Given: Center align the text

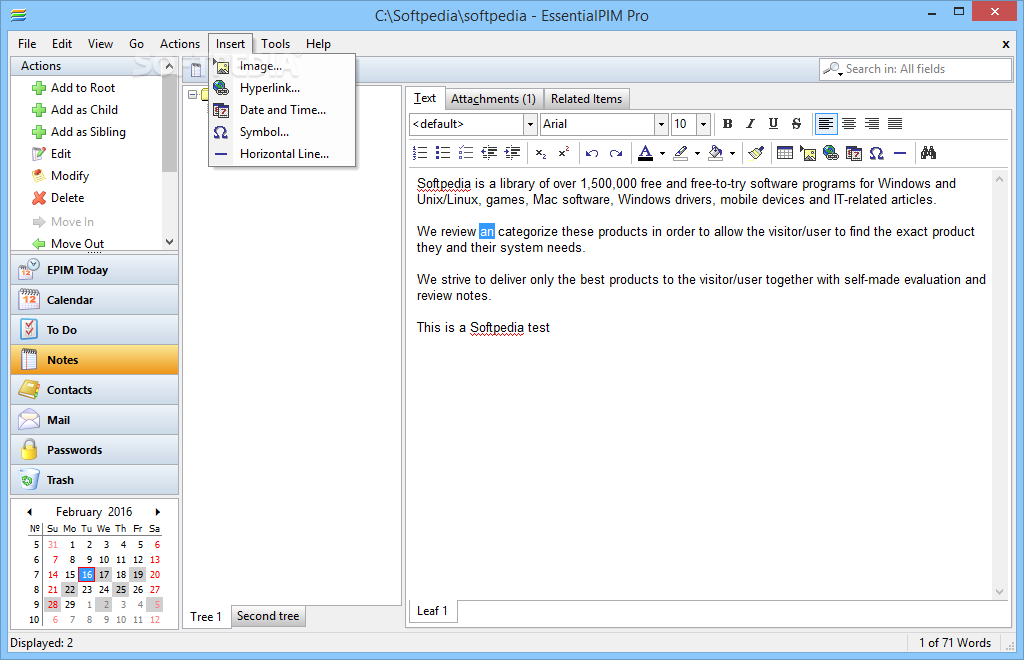Looking at the screenshot, I should tap(849, 123).
